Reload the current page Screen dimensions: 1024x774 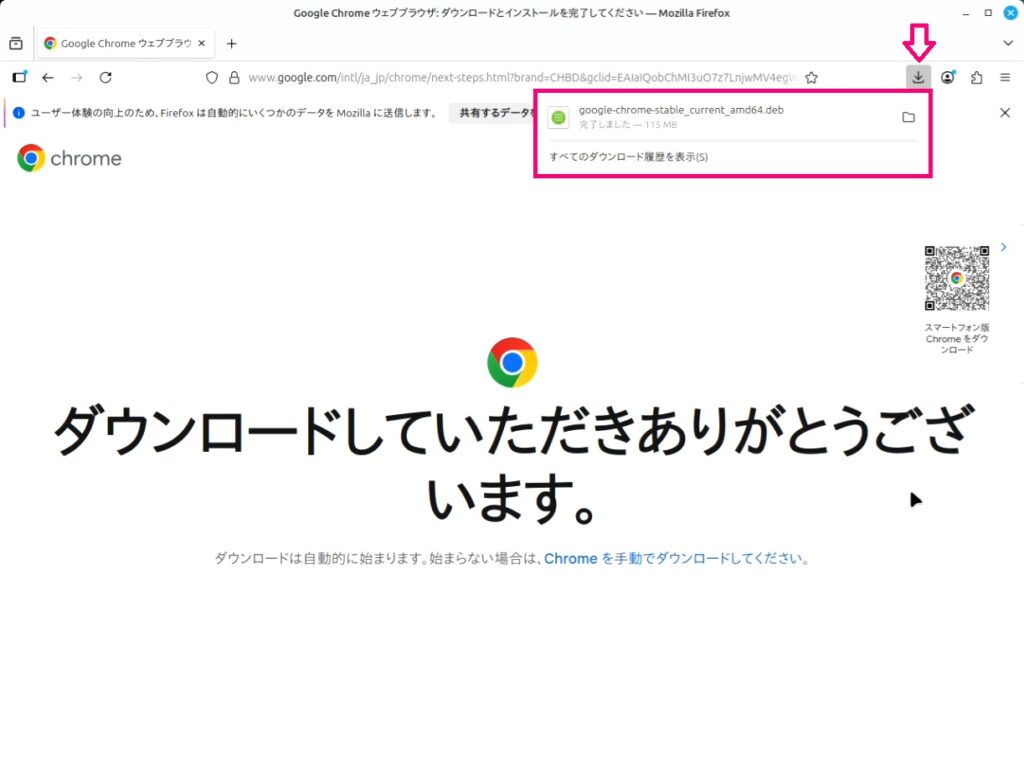(x=105, y=77)
